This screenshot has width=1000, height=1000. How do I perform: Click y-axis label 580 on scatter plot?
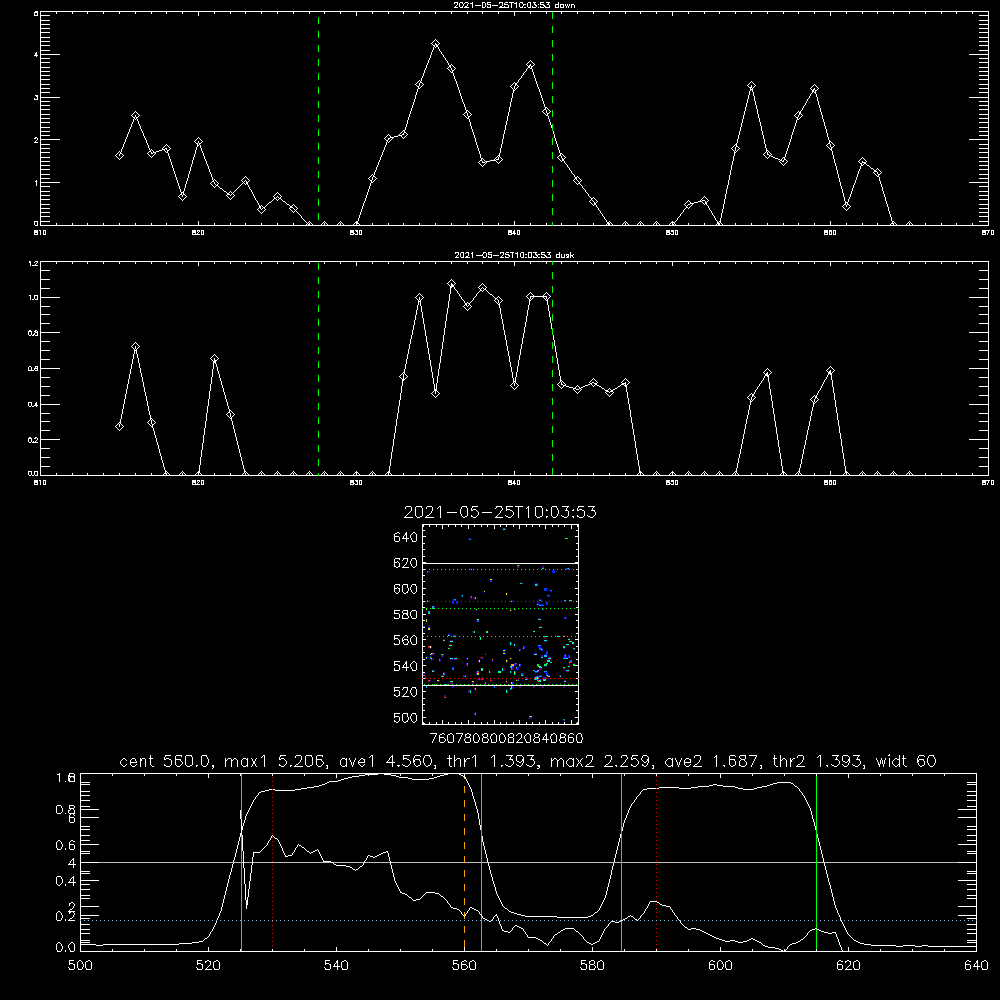pos(406,615)
